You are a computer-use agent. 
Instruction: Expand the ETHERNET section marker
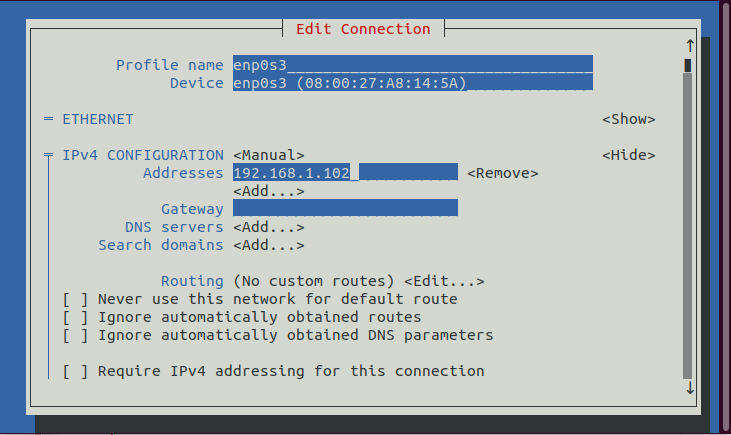48,119
